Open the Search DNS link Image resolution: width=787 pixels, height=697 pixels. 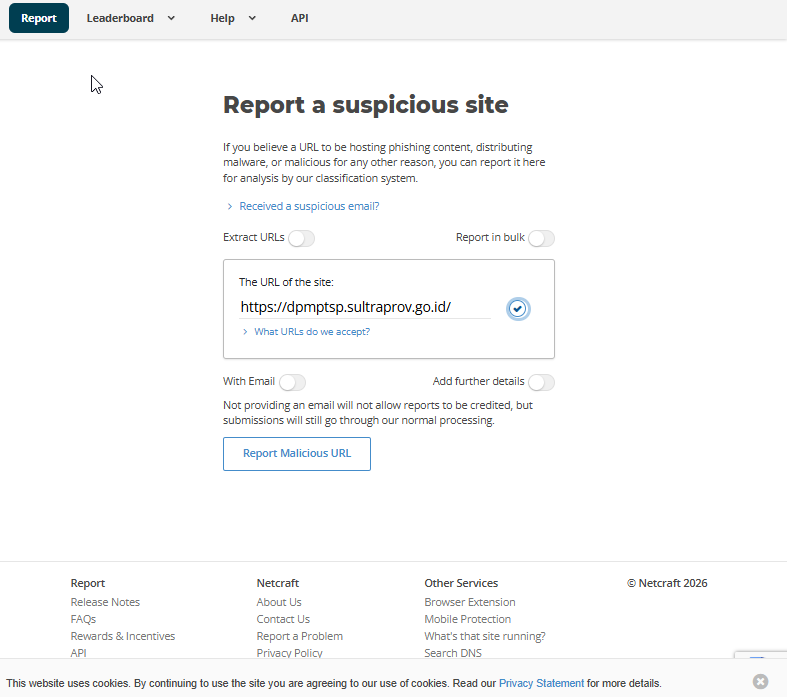453,653
